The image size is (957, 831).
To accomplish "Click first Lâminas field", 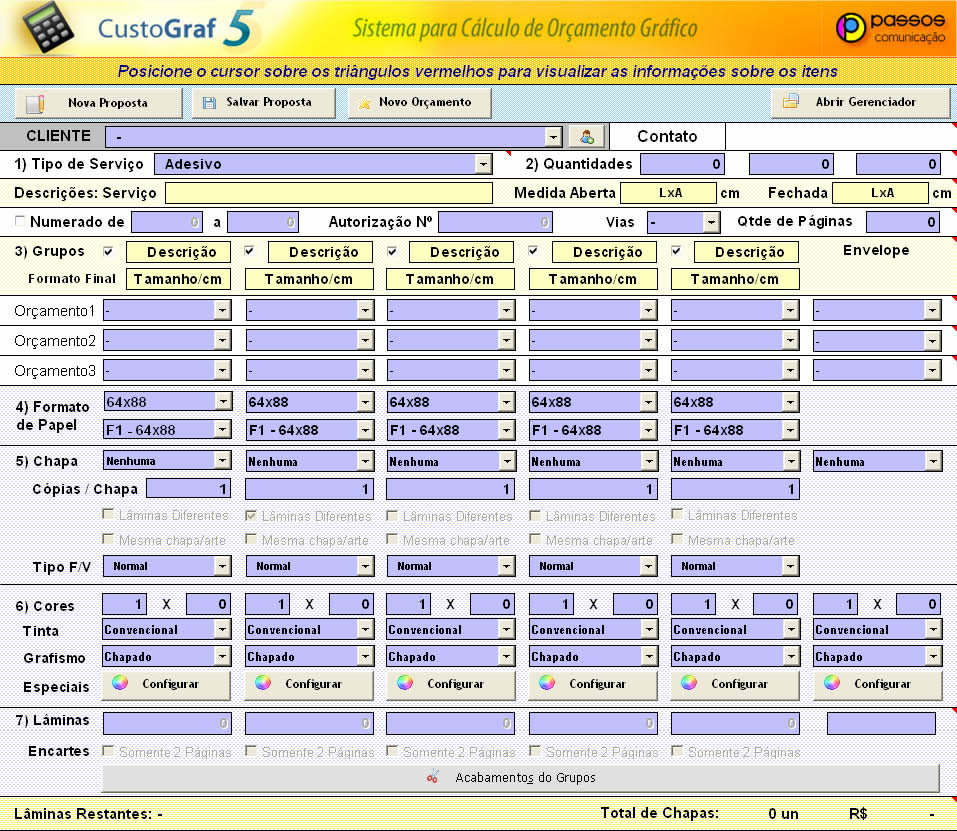I will pyautogui.click(x=167, y=723).
